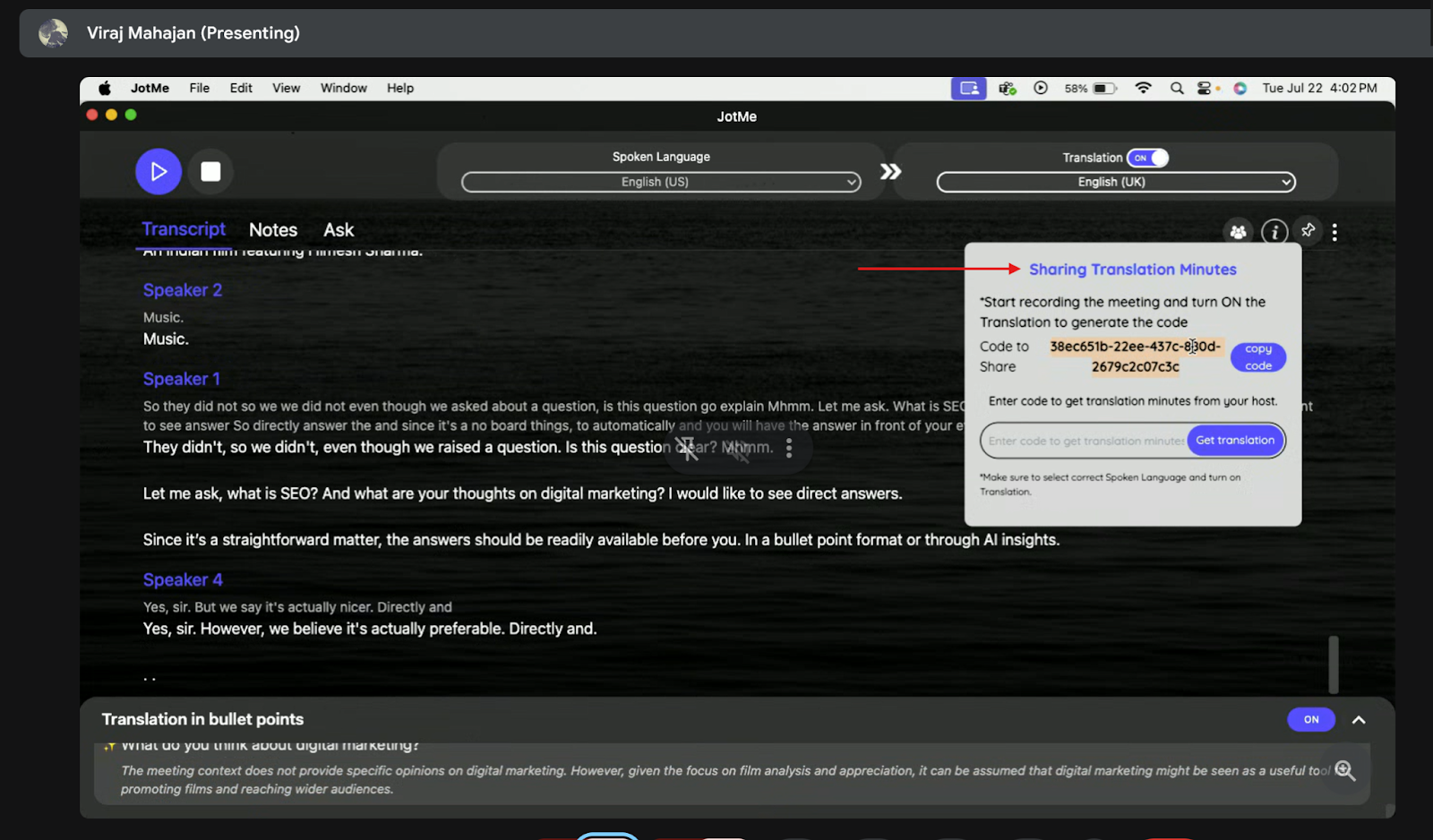Image resolution: width=1433 pixels, height=840 pixels.
Task: Click the muted speaker icon in the floating overlay
Action: [x=737, y=449]
